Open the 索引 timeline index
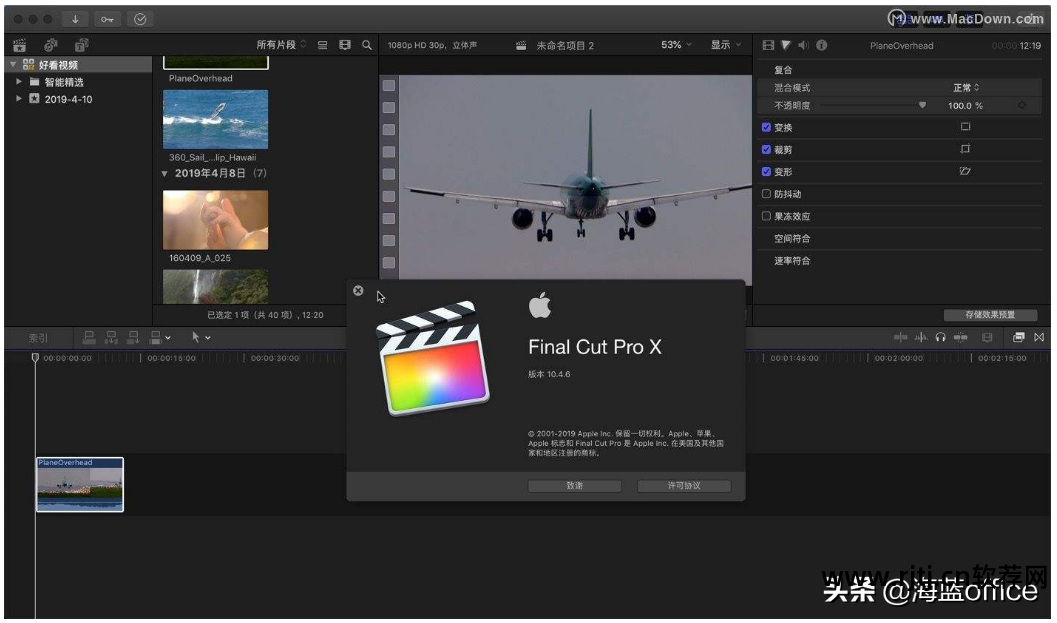 tap(37, 338)
